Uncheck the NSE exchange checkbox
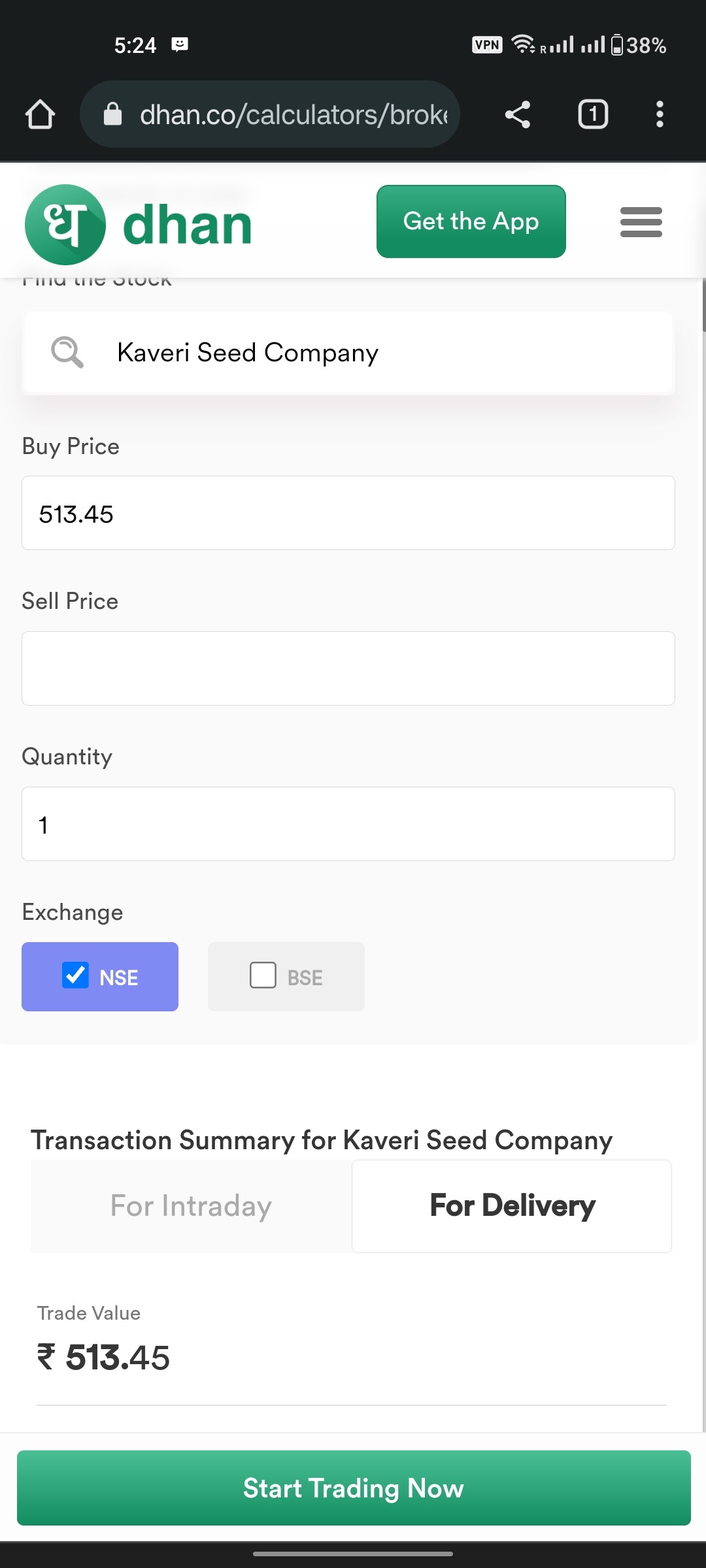This screenshot has width=706, height=1568. click(x=75, y=975)
